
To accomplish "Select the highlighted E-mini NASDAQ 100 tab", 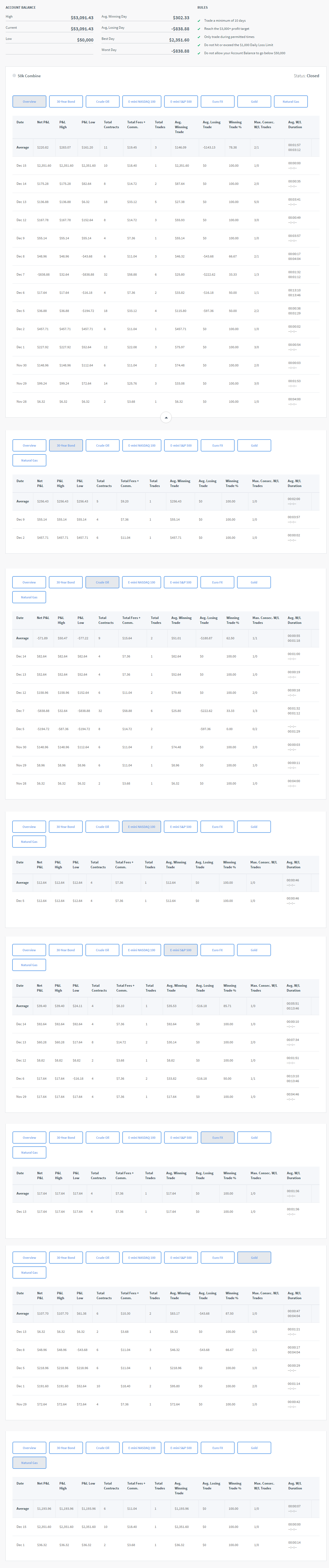I will 141,827.
